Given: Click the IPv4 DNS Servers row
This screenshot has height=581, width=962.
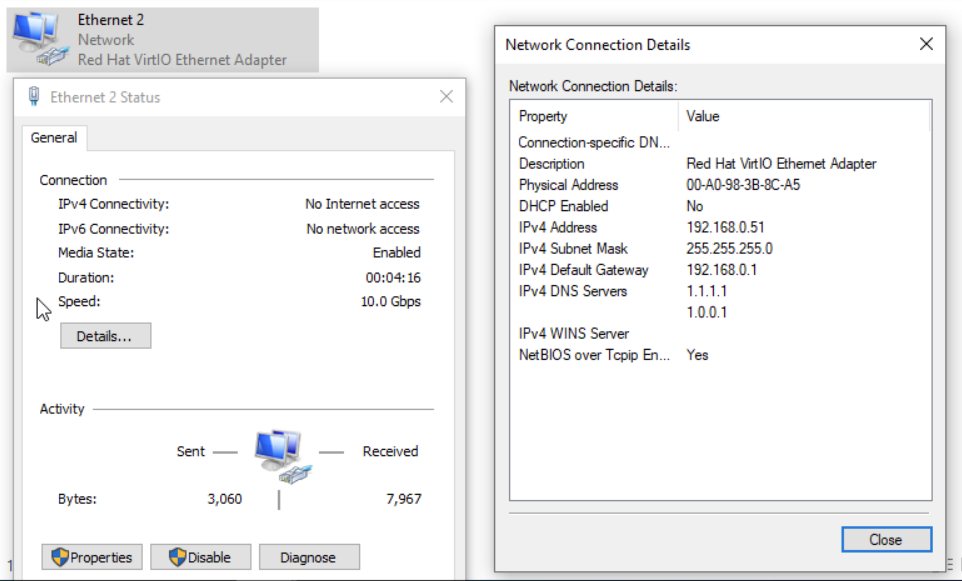Looking at the screenshot, I should click(x=573, y=291).
